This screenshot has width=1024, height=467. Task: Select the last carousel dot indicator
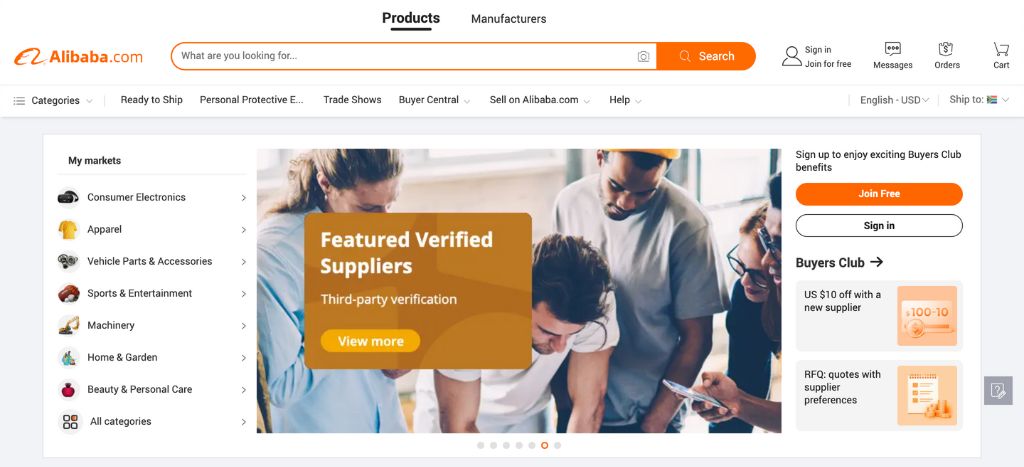click(557, 445)
